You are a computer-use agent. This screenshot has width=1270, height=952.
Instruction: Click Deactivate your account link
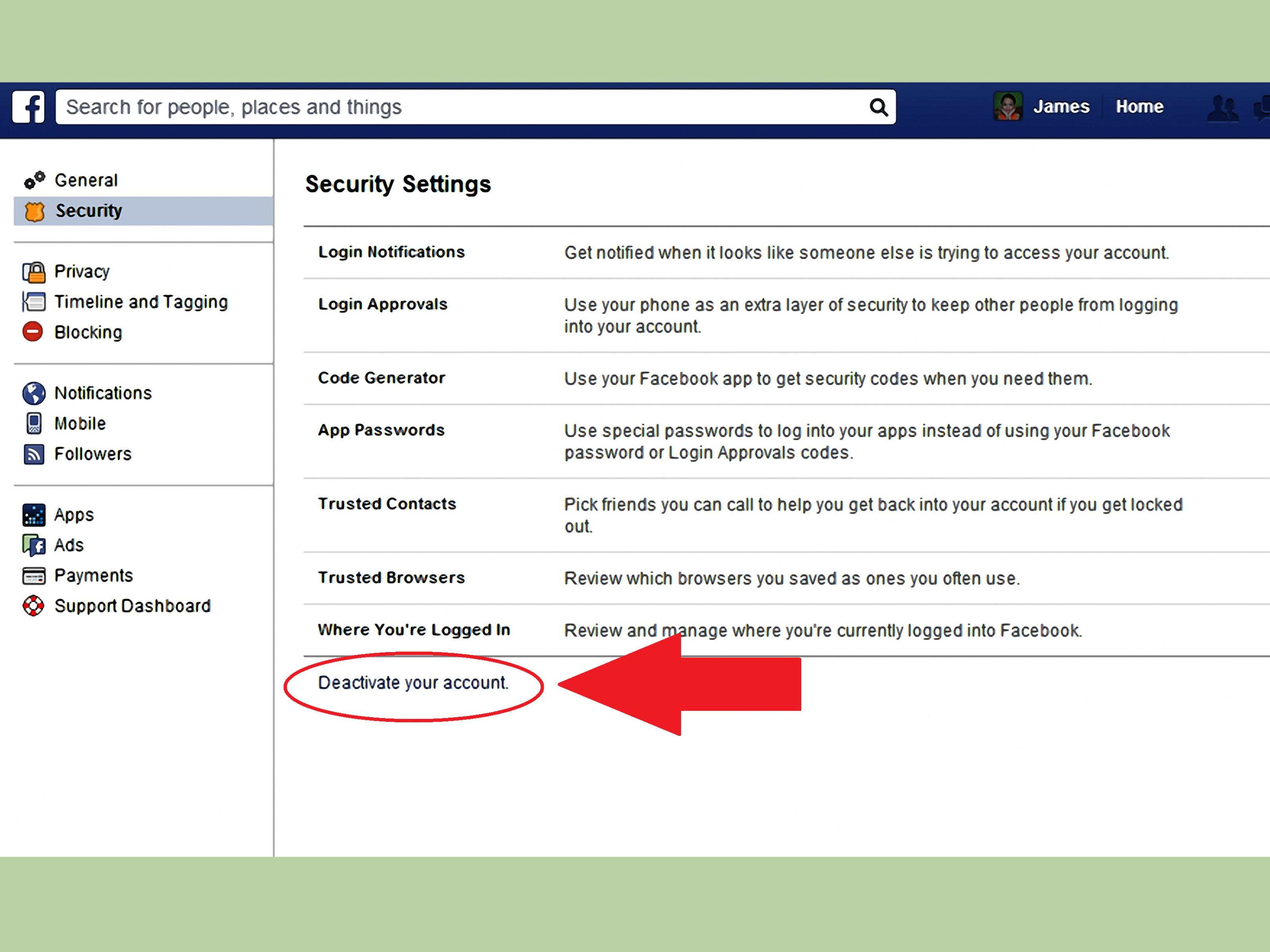[414, 683]
